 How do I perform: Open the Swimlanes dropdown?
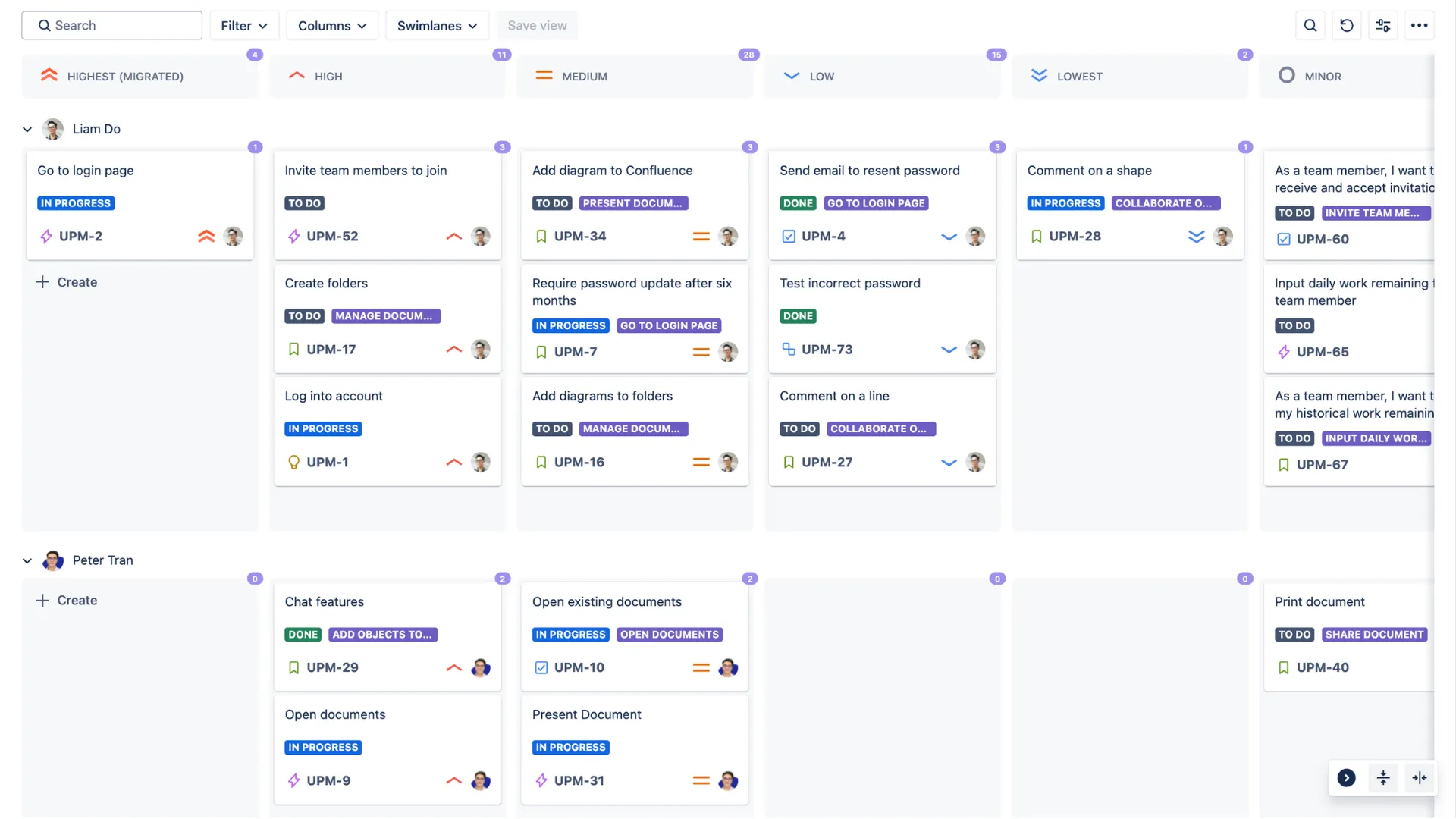[x=437, y=25]
